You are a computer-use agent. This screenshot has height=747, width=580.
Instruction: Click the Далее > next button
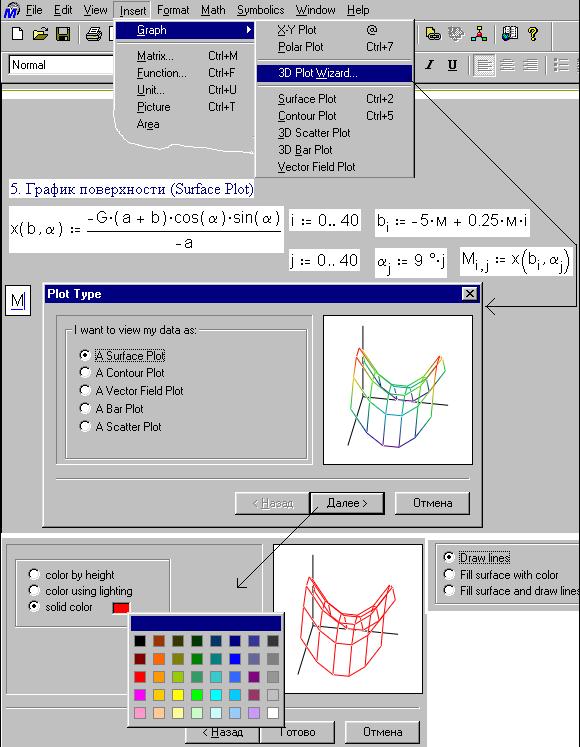(347, 503)
